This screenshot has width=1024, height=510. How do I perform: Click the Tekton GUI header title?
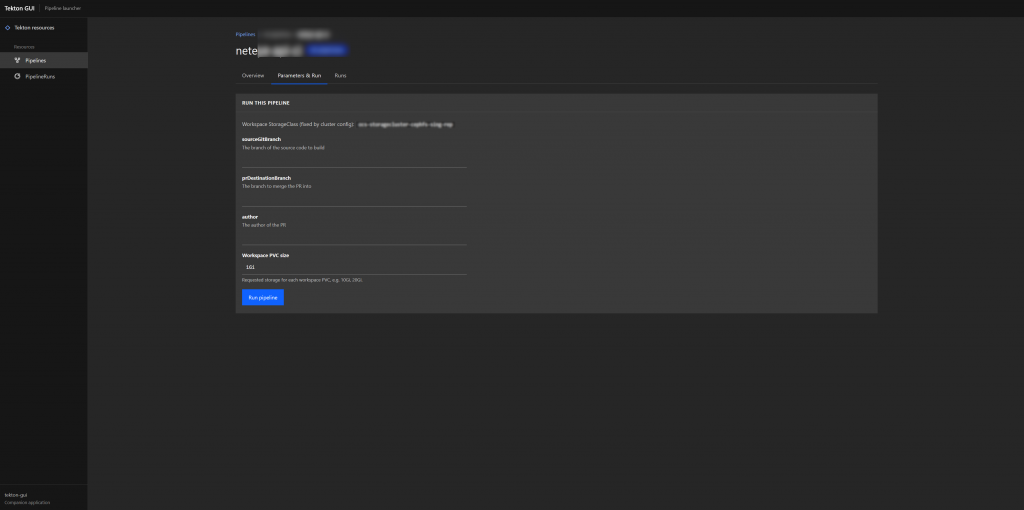tap(19, 8)
